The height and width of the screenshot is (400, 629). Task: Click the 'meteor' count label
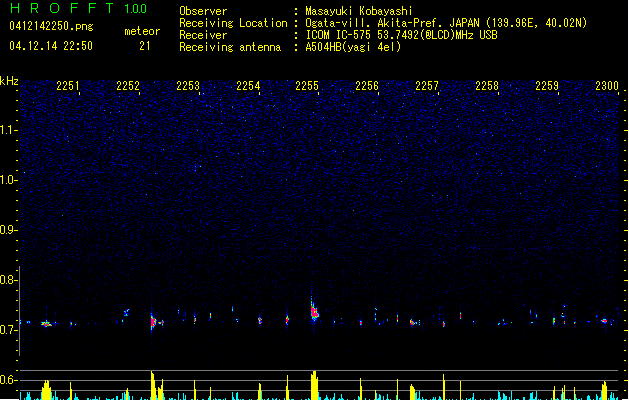[x=142, y=31]
